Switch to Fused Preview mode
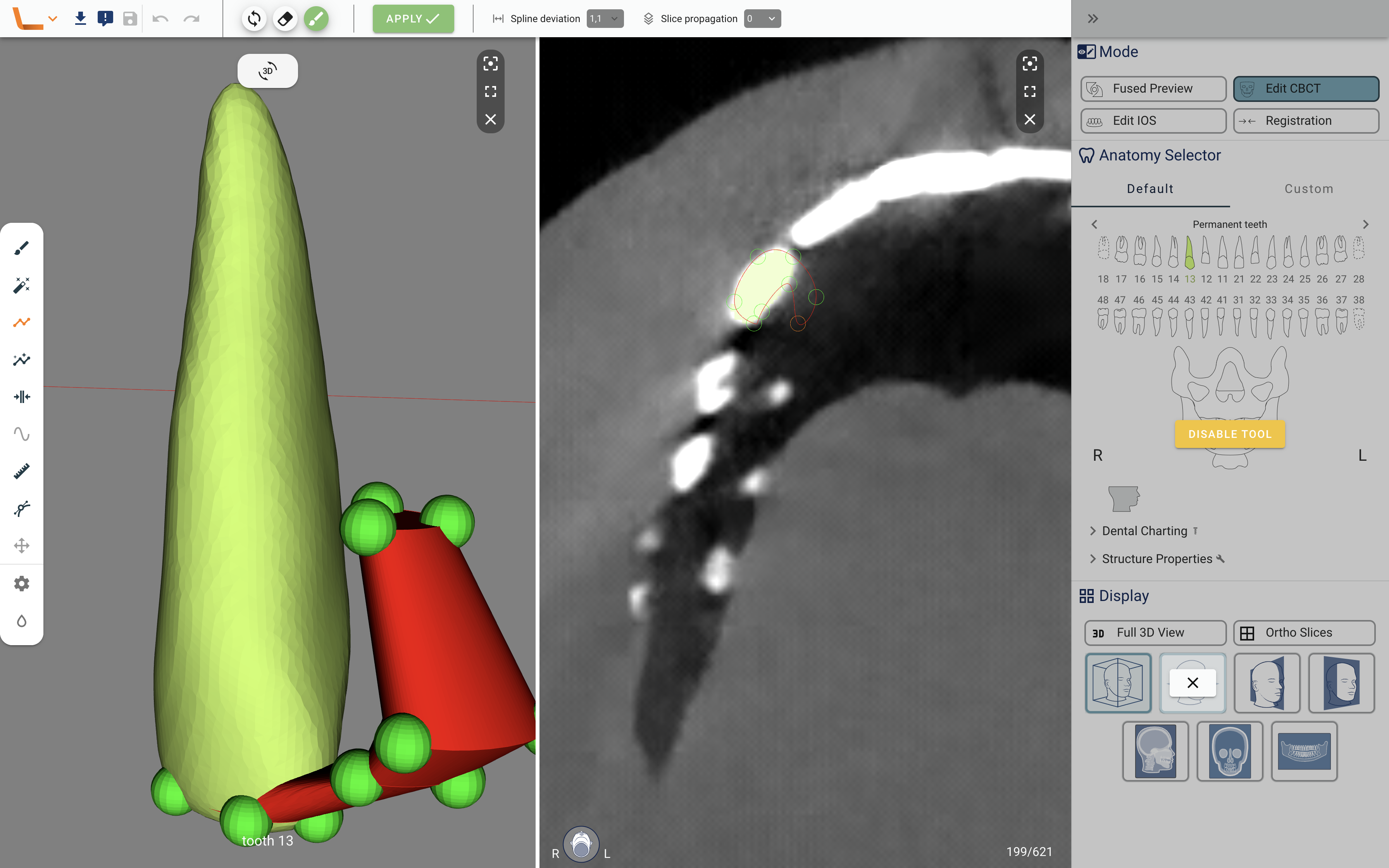The width and height of the screenshot is (1389, 868). coord(1153,88)
